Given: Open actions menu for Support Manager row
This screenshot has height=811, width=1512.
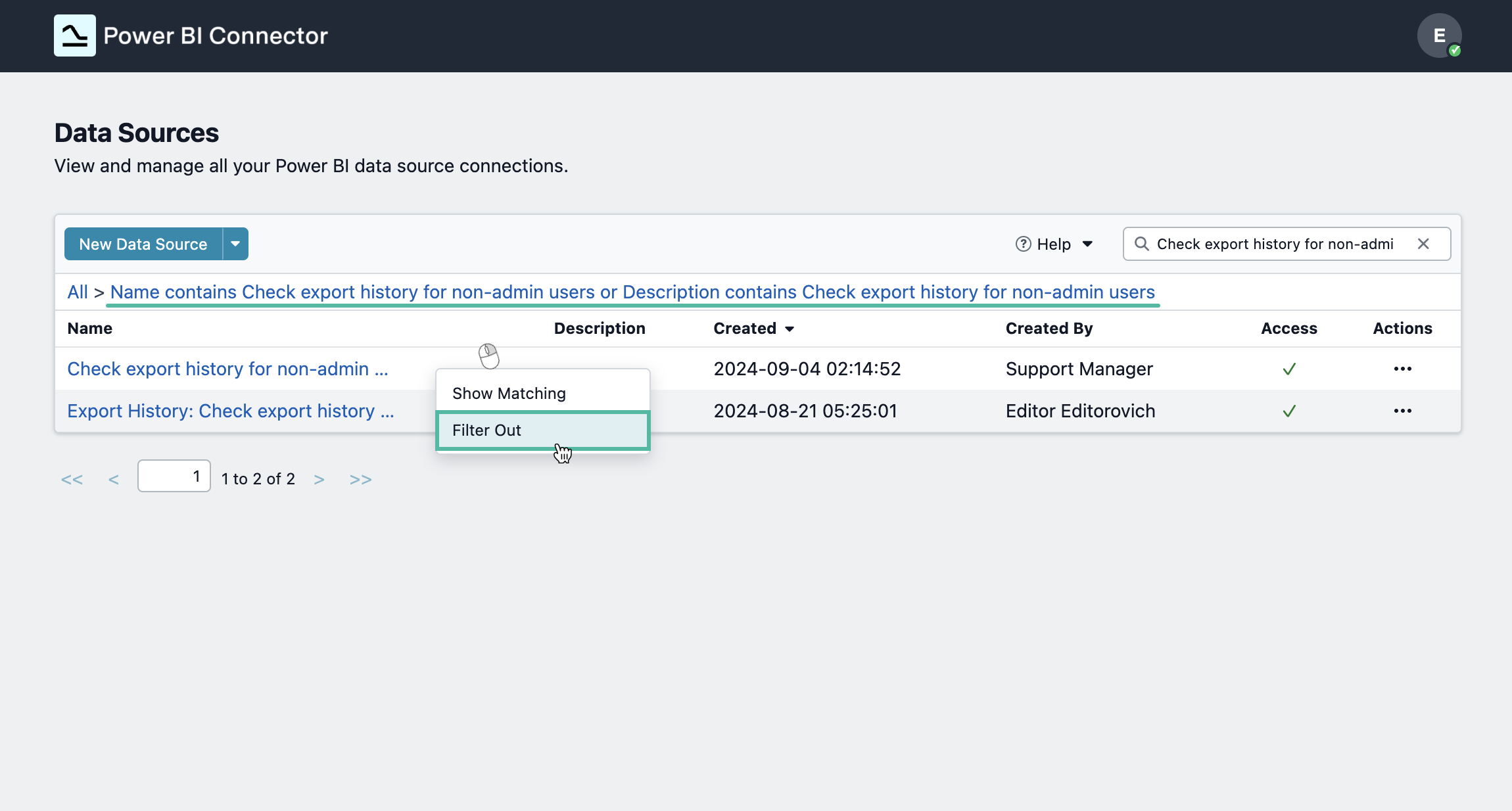Looking at the screenshot, I should coord(1402,369).
